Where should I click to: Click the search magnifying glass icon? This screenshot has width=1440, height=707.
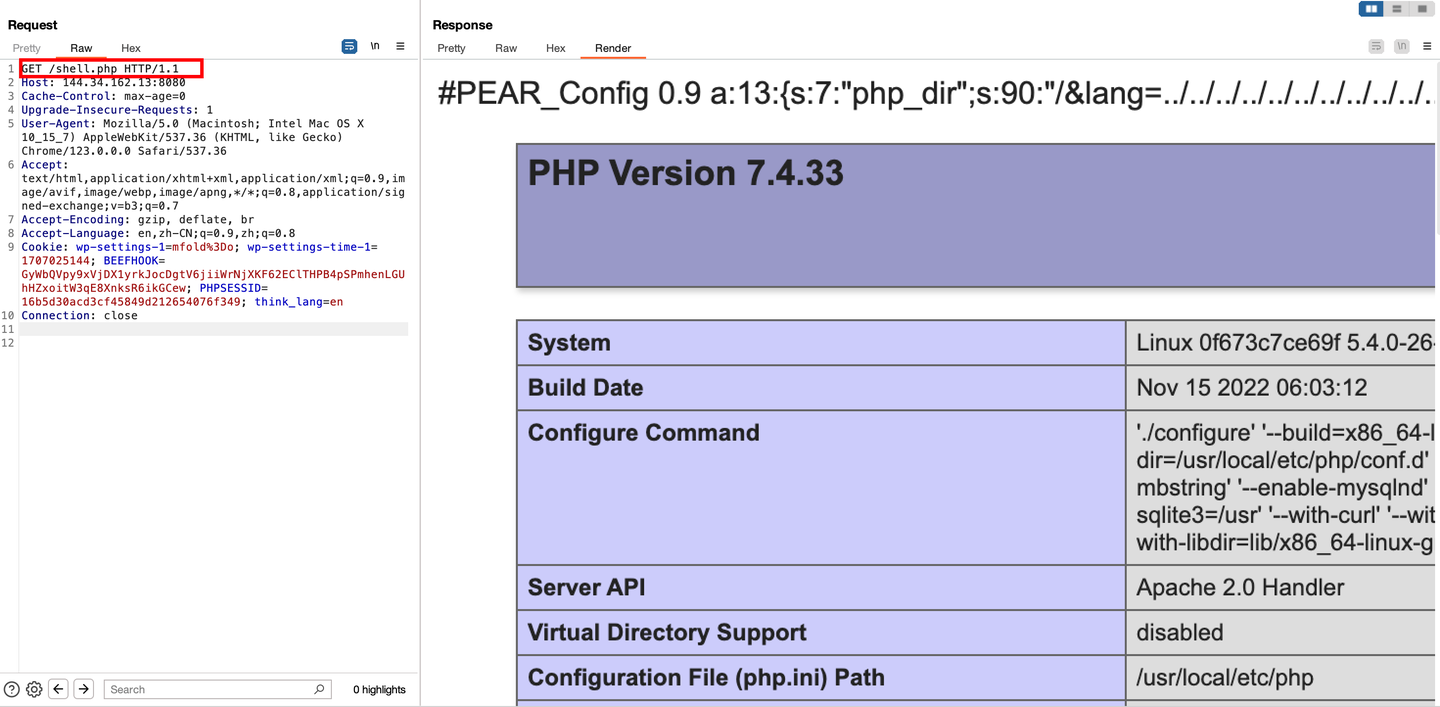(x=318, y=689)
